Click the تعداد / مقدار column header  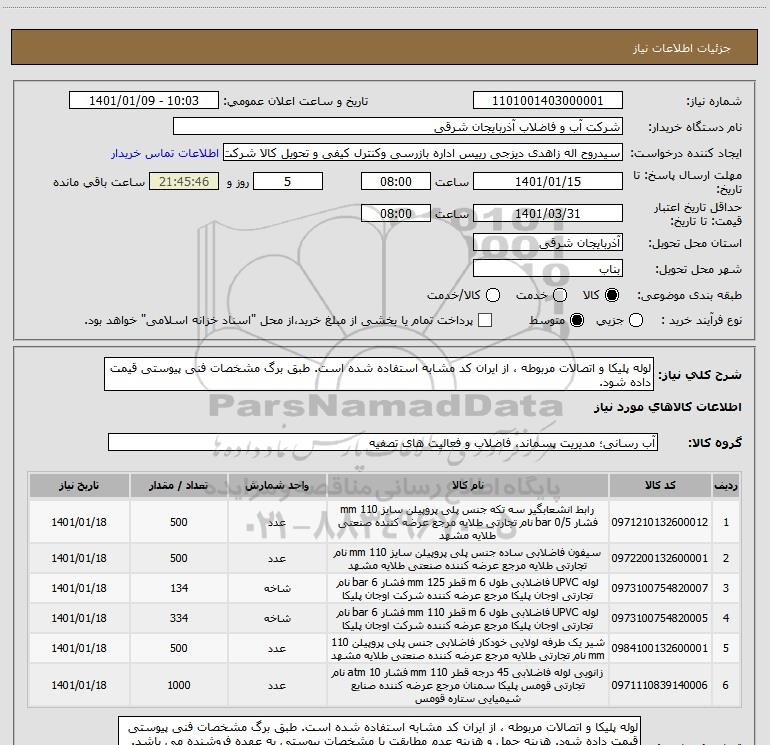[x=179, y=485]
